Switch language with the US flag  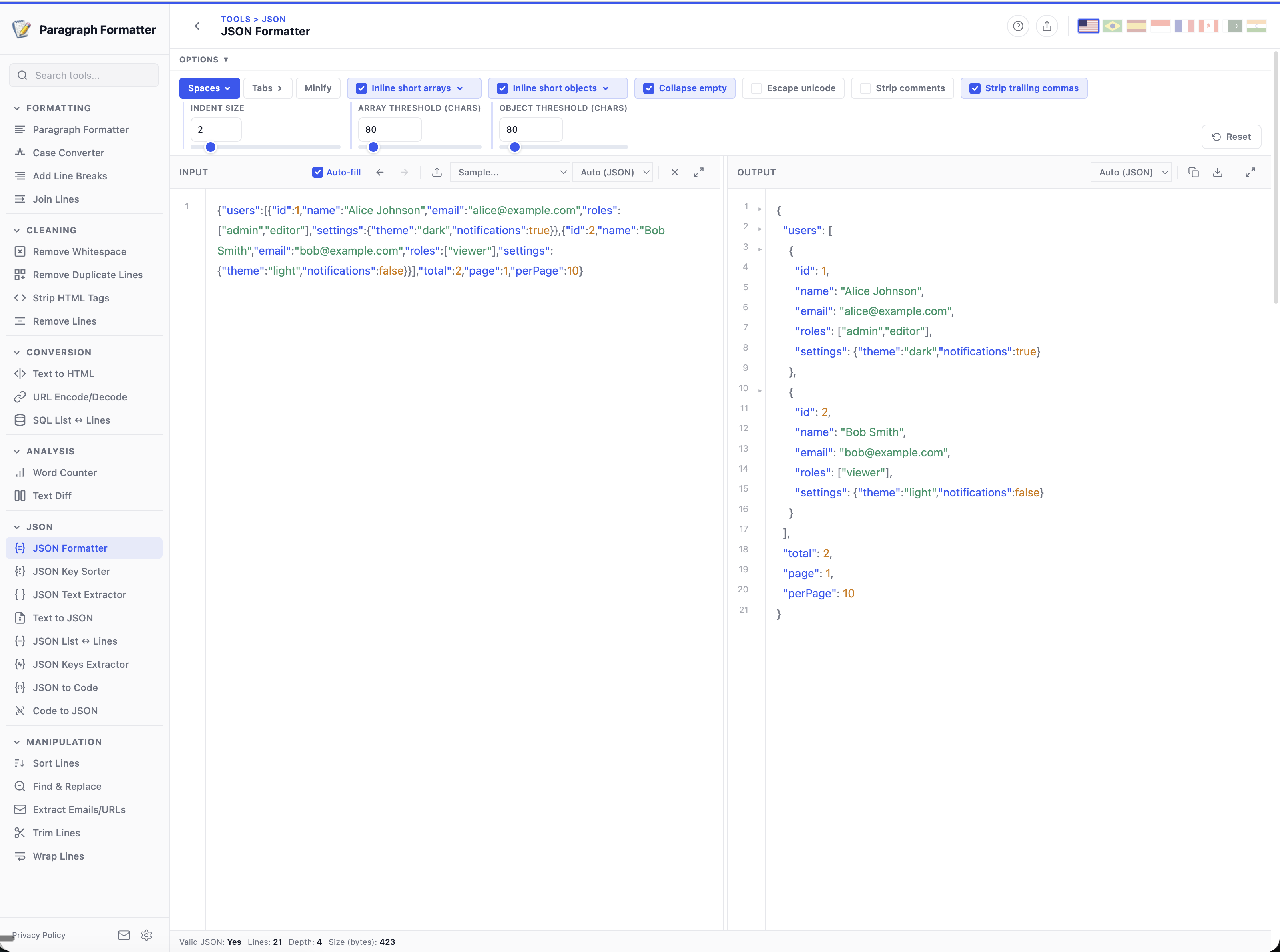tap(1088, 26)
